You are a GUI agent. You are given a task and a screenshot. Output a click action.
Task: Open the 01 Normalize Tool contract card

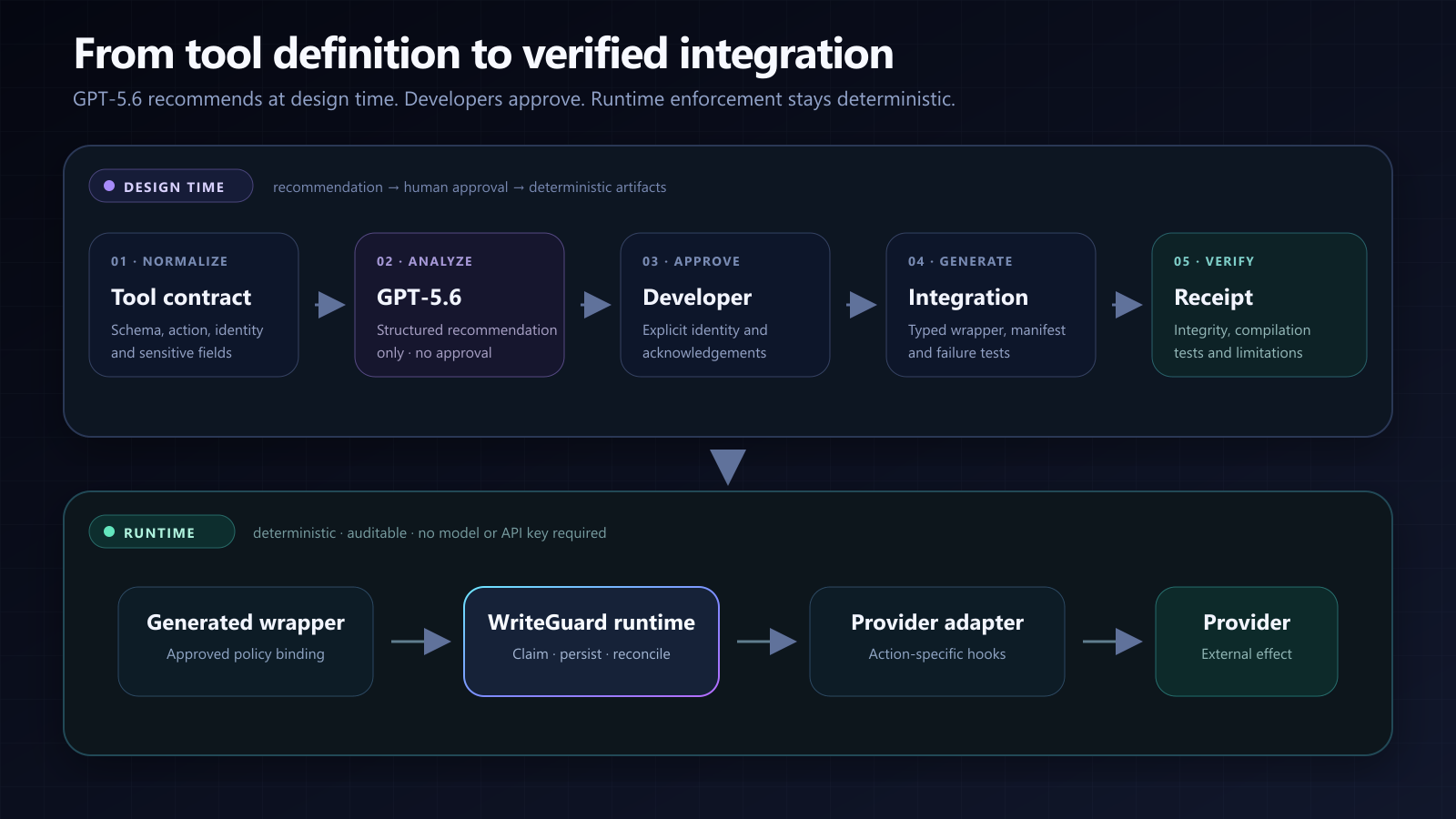[194, 305]
